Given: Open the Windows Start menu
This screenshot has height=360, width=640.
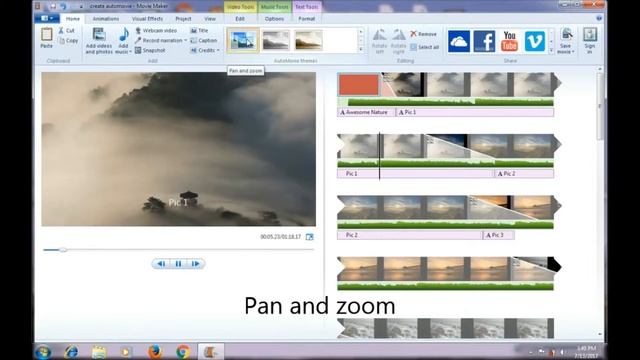Looking at the screenshot, I should click(x=43, y=351).
